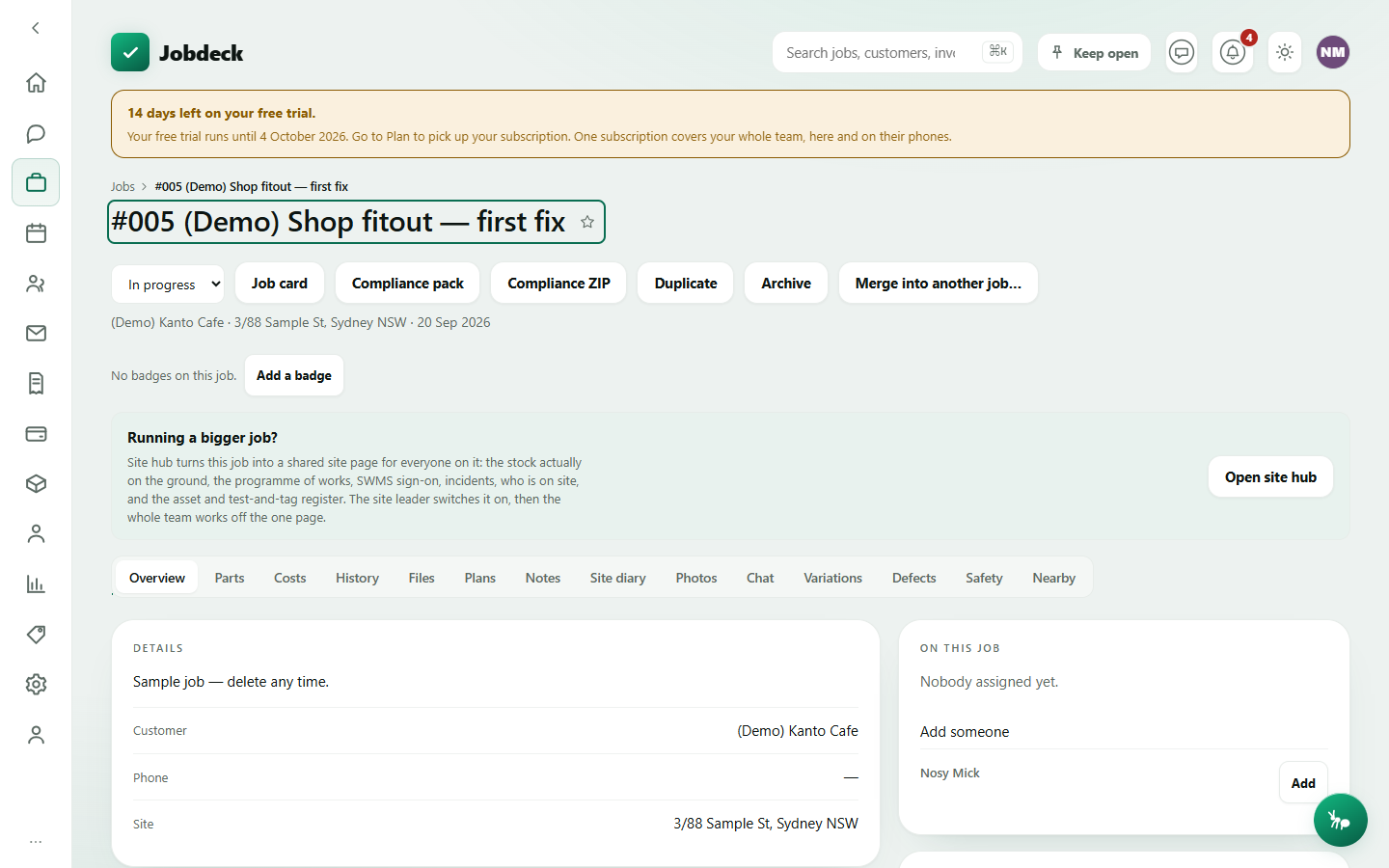The width and height of the screenshot is (1389, 868).
Task: Generate Compliance pack
Action: [x=408, y=283]
